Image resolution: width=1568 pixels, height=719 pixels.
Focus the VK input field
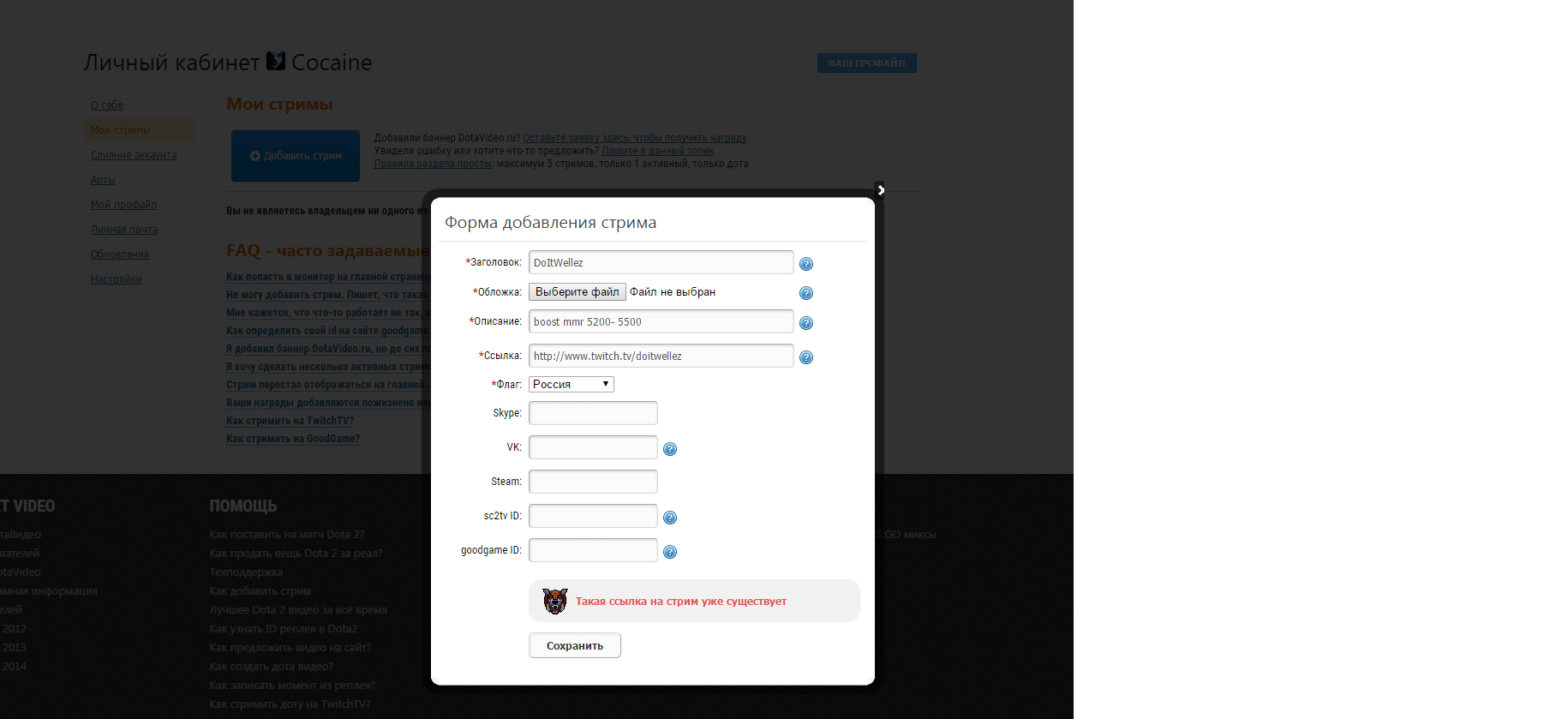click(x=593, y=447)
